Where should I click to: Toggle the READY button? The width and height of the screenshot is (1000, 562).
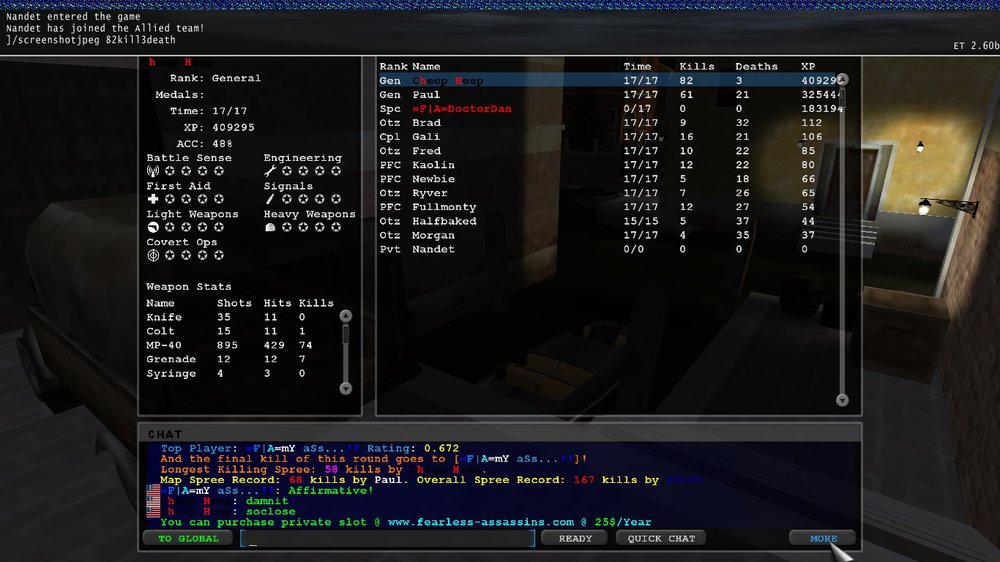pos(575,538)
